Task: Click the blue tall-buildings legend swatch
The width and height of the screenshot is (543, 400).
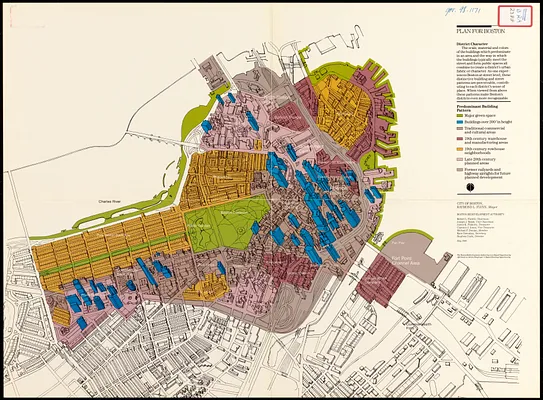Action: pyautogui.click(x=460, y=122)
